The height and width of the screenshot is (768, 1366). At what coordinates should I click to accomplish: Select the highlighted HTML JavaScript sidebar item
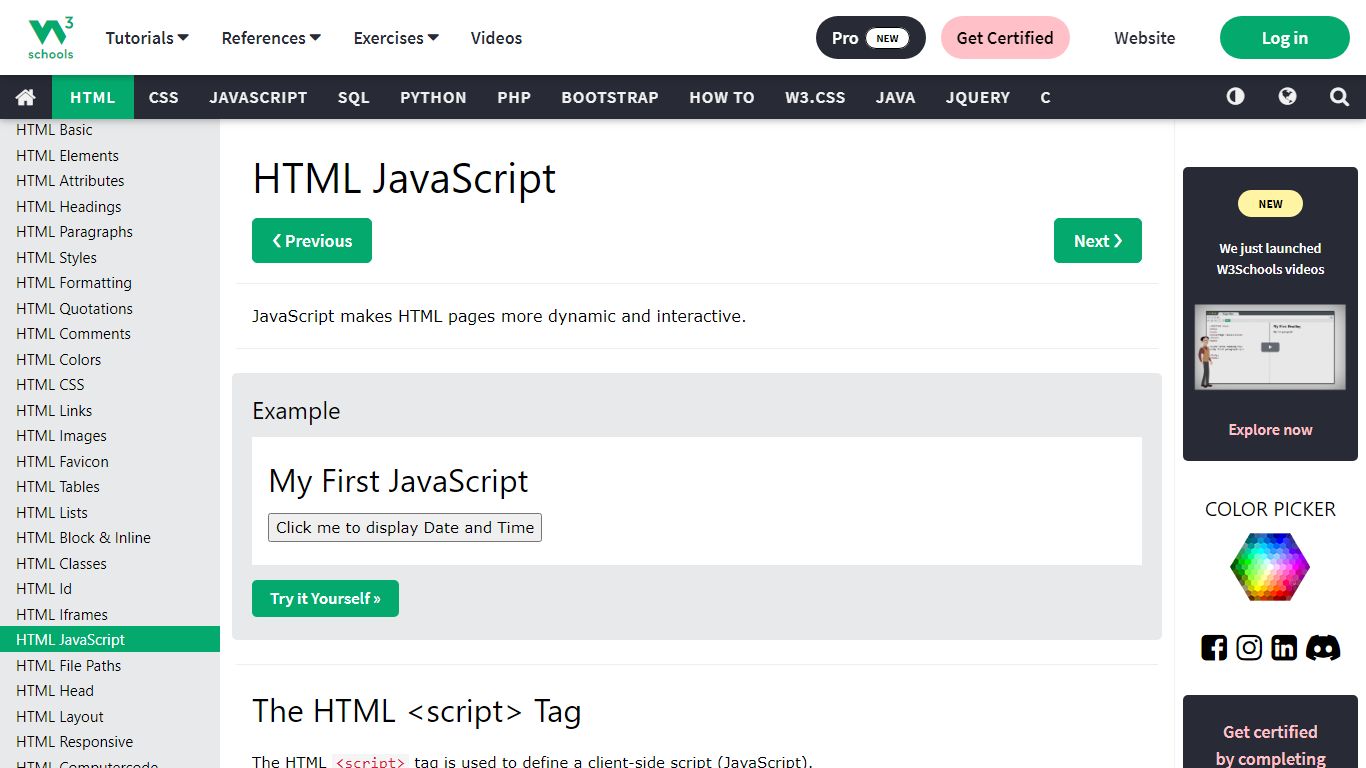[x=110, y=640]
